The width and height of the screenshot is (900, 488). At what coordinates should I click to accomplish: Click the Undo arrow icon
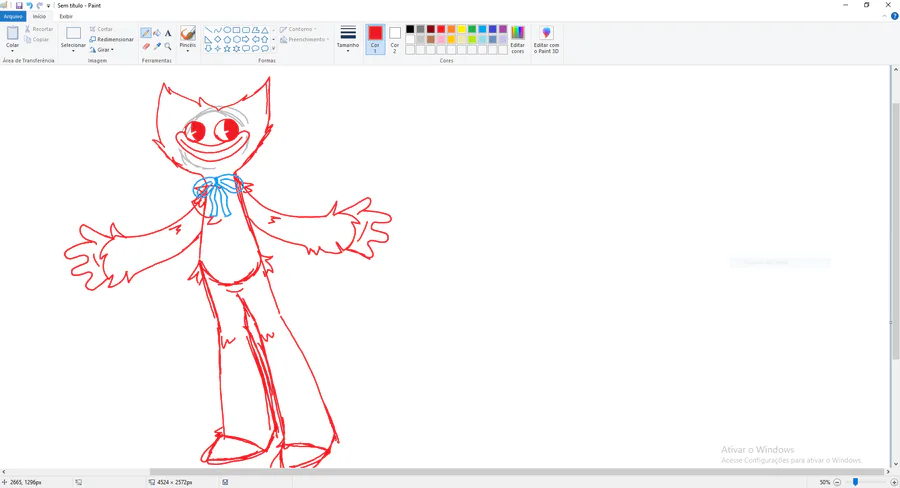[x=29, y=5]
